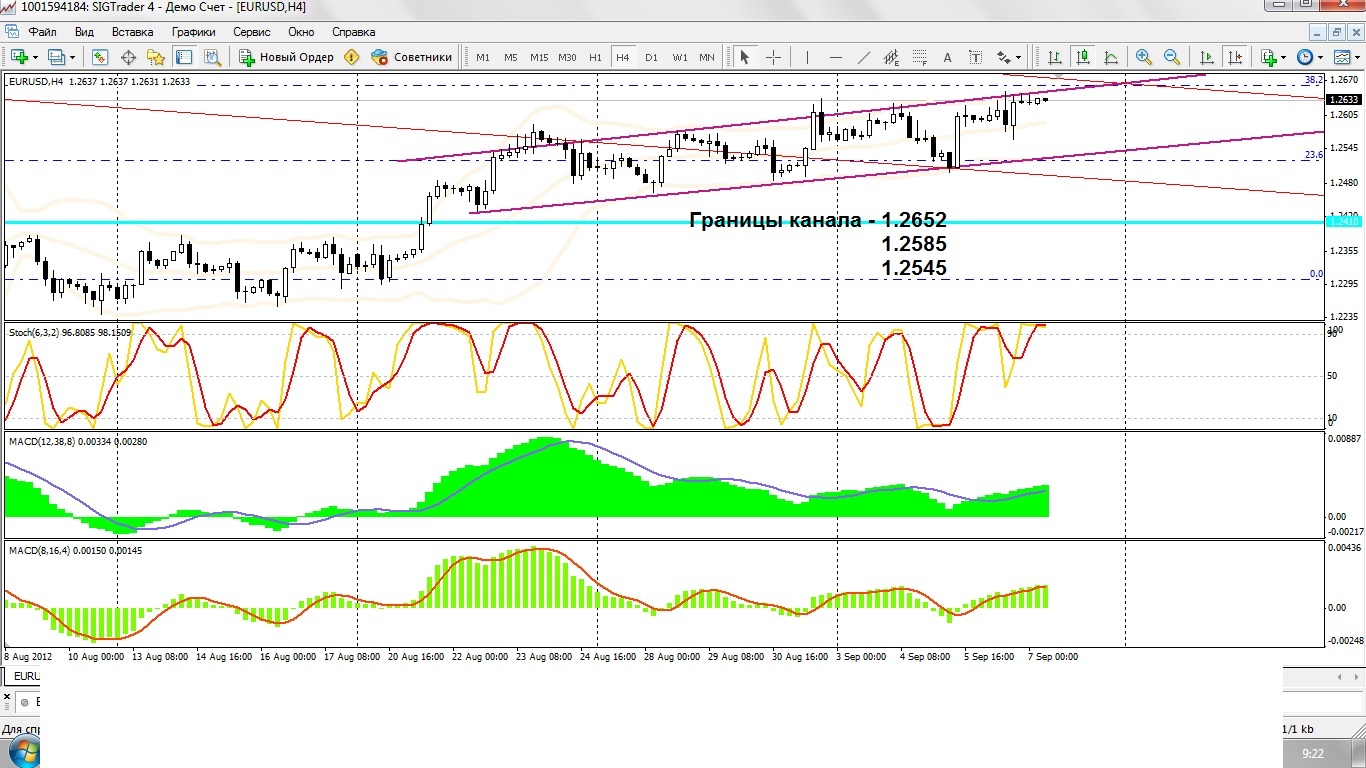This screenshot has height=768, width=1366.
Task: Open the Вставка menu
Action: coord(132,32)
